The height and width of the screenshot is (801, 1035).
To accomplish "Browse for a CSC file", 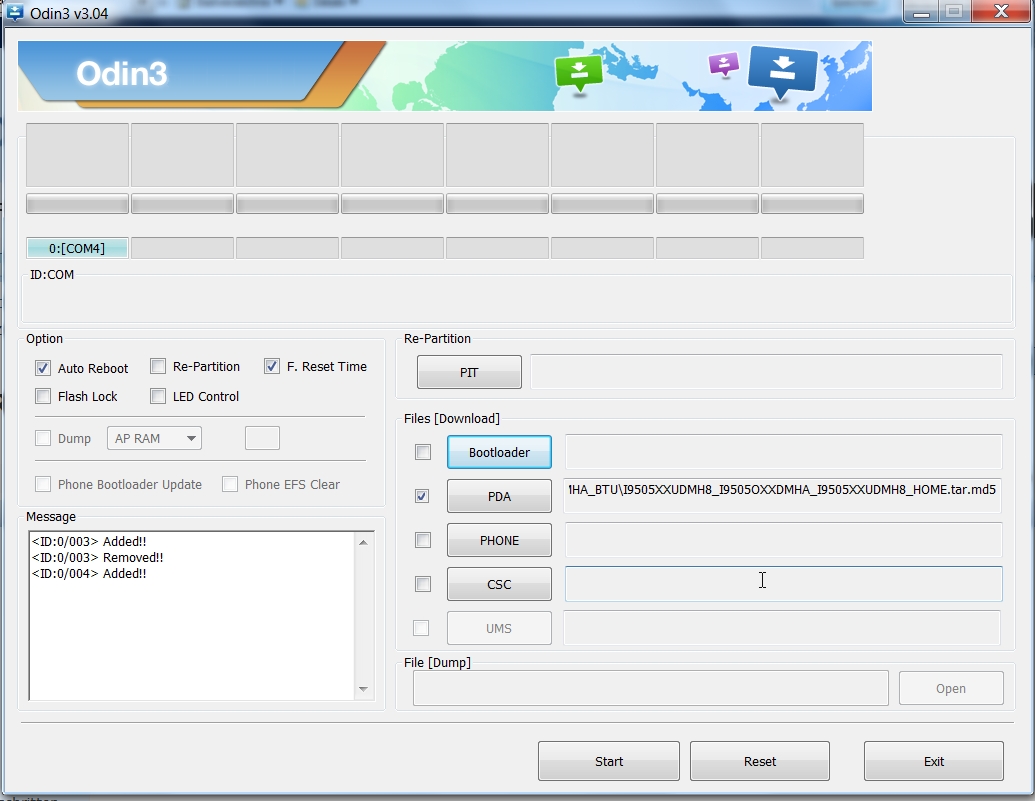I will click(x=499, y=584).
